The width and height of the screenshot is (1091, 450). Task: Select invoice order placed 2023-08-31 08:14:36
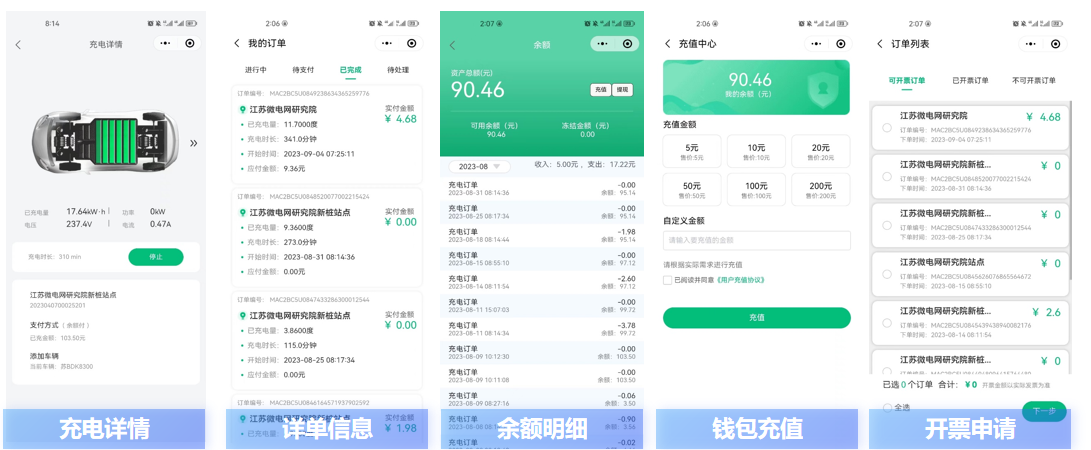tap(886, 176)
